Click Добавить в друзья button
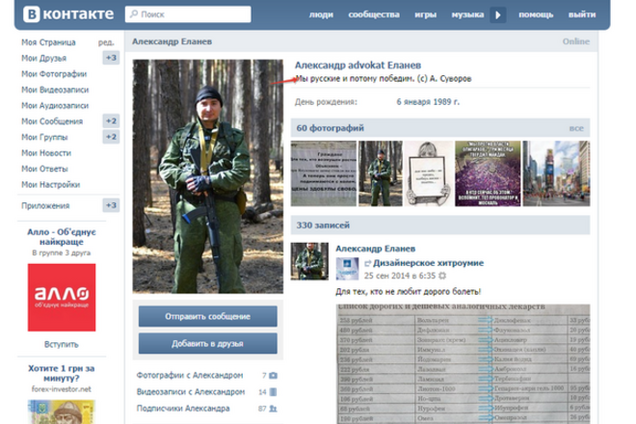The image size is (636, 424). (x=207, y=343)
